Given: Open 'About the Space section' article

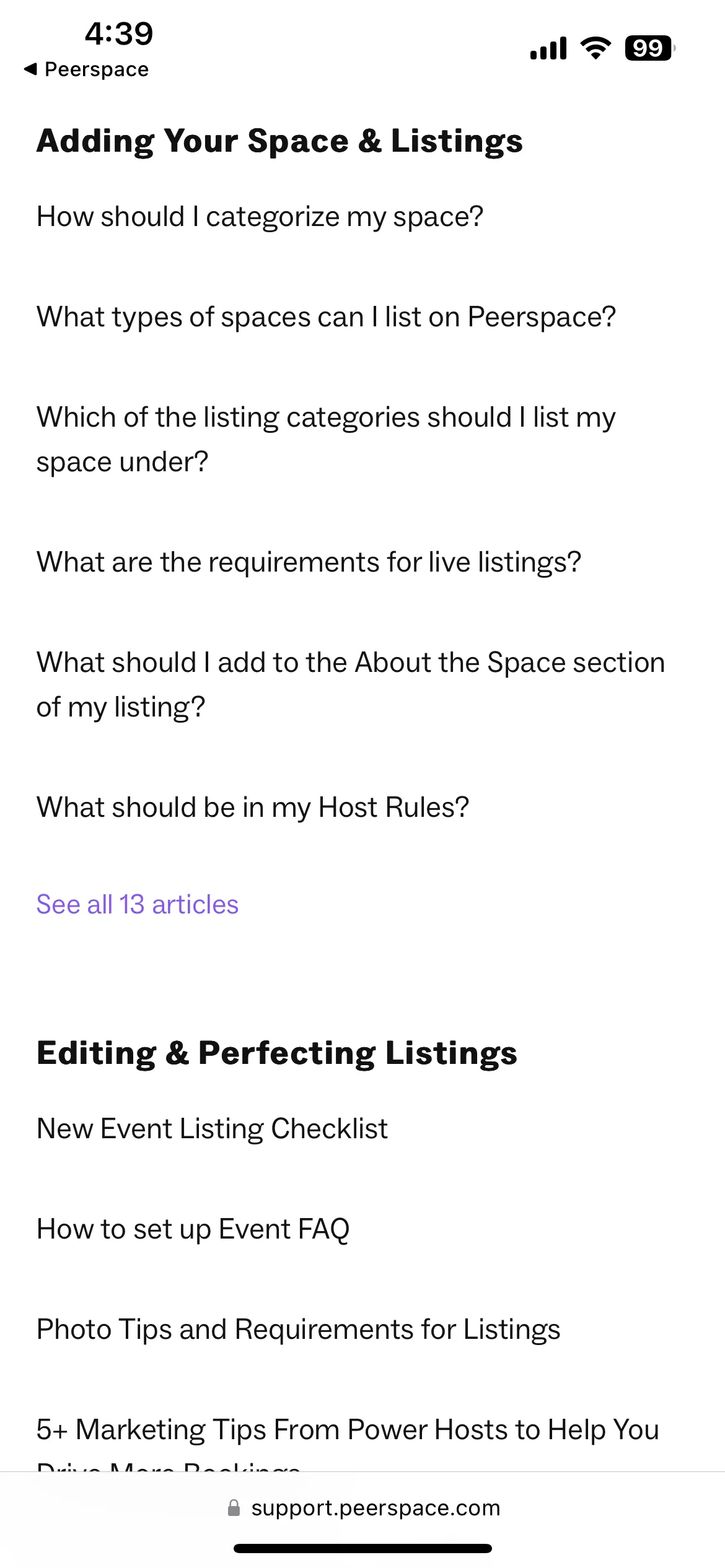Looking at the screenshot, I should point(351,685).
